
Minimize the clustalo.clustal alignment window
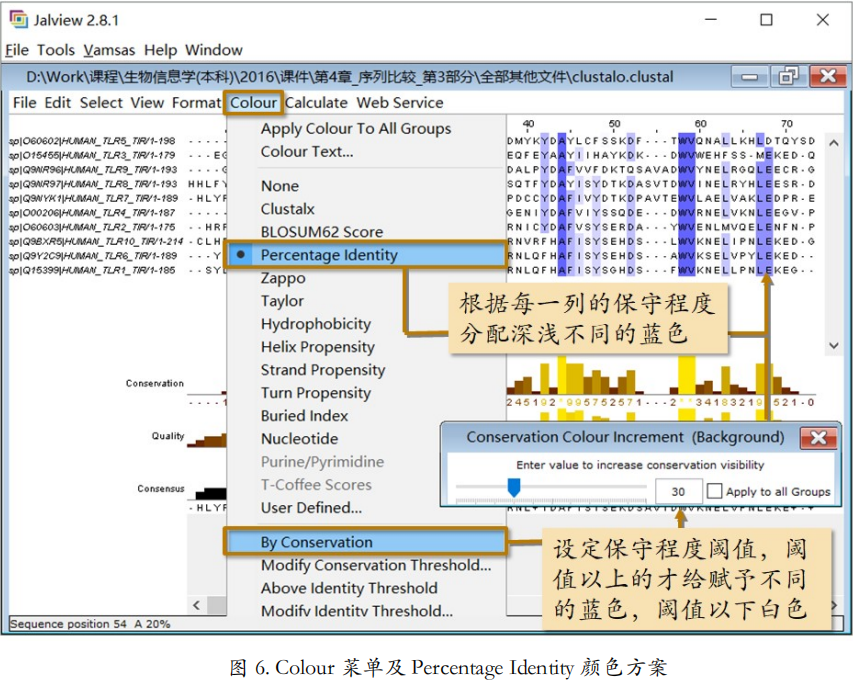[750, 76]
